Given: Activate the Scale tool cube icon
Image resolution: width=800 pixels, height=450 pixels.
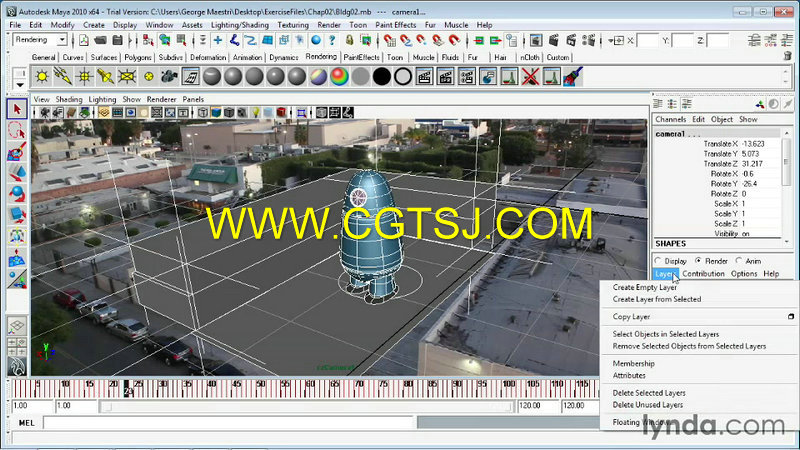Looking at the screenshot, I should point(17,216).
